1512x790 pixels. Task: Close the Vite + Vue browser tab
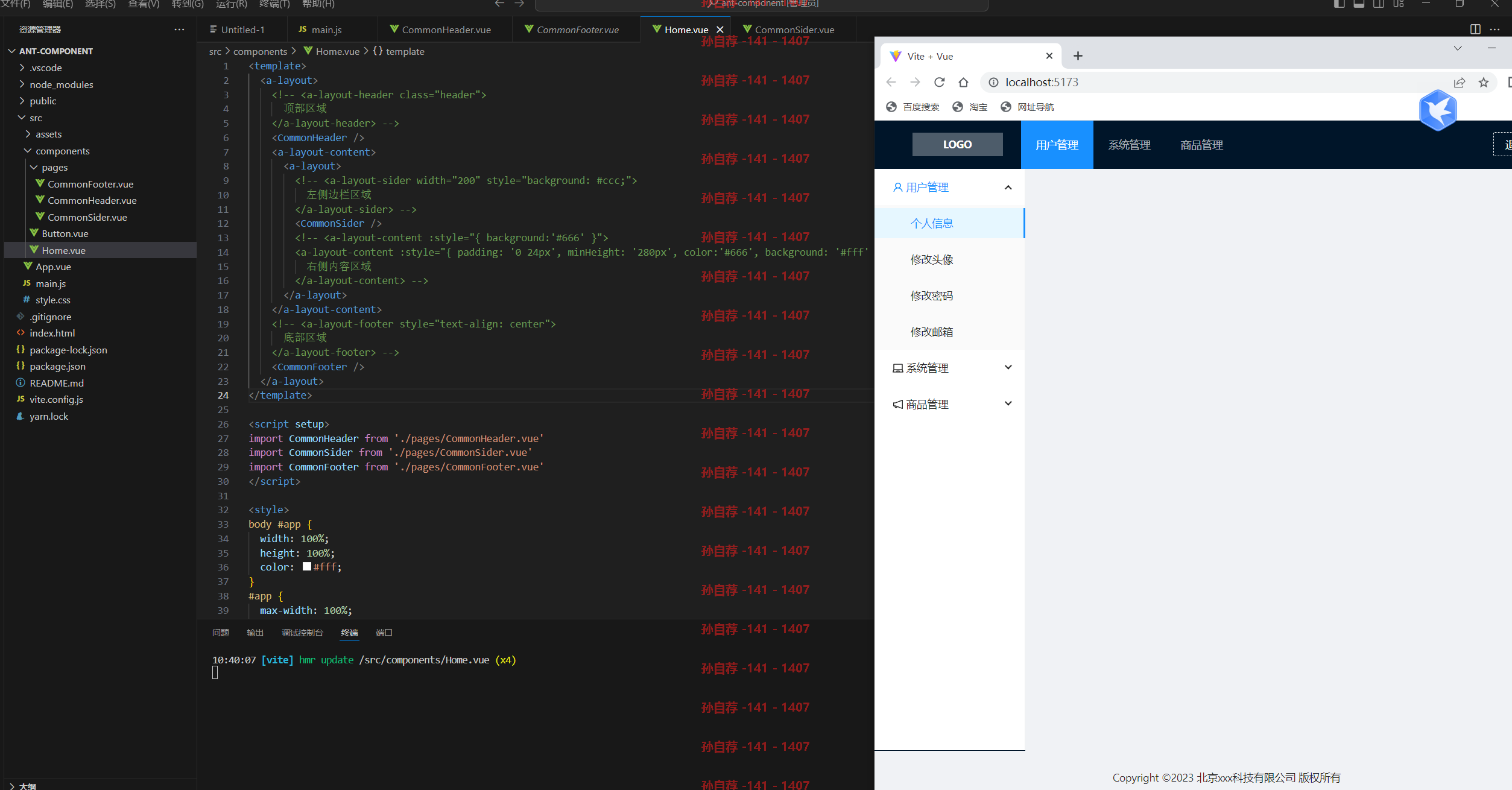(1049, 56)
